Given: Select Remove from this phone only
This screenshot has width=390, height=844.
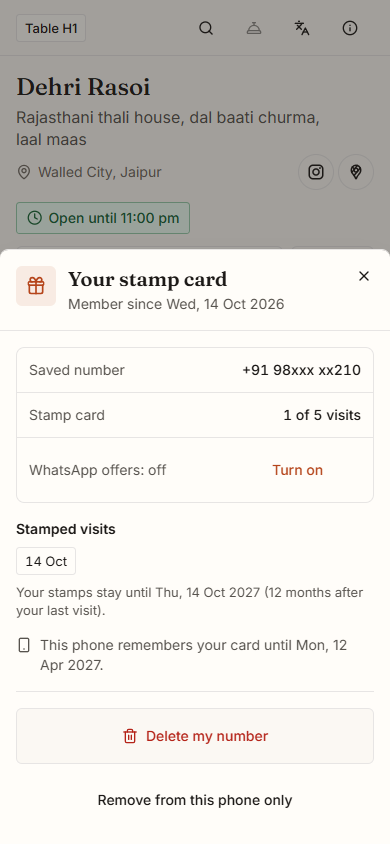Looking at the screenshot, I should [195, 800].
